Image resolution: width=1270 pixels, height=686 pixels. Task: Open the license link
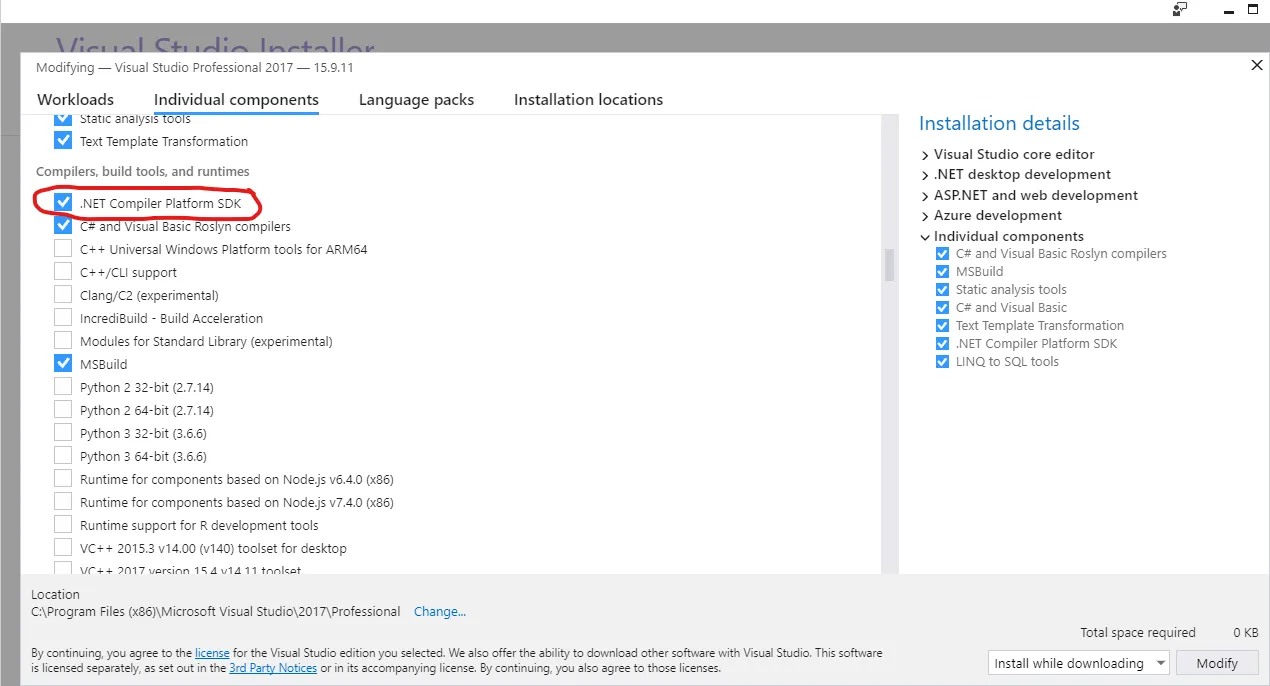tap(212, 653)
